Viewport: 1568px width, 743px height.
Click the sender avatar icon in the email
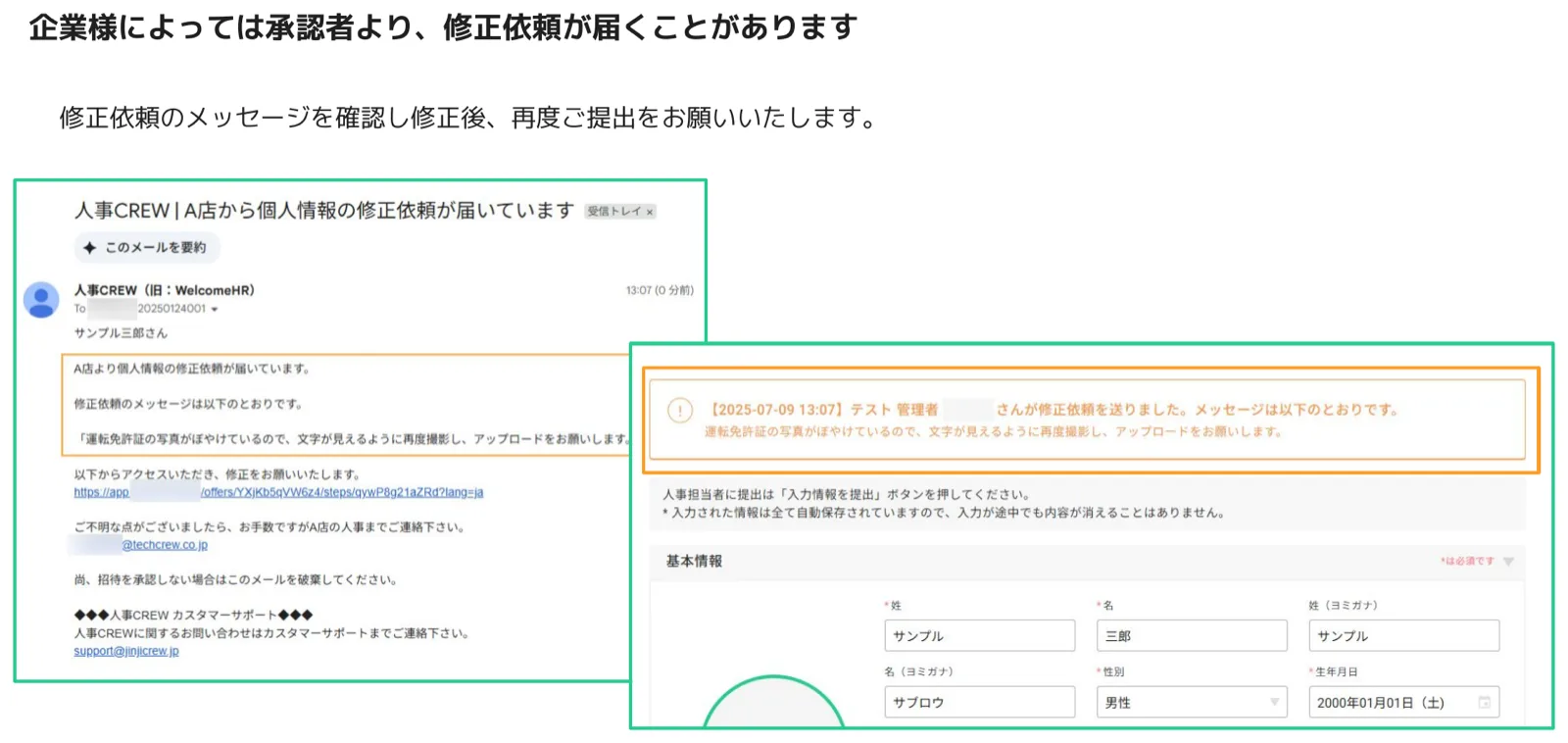(x=41, y=300)
